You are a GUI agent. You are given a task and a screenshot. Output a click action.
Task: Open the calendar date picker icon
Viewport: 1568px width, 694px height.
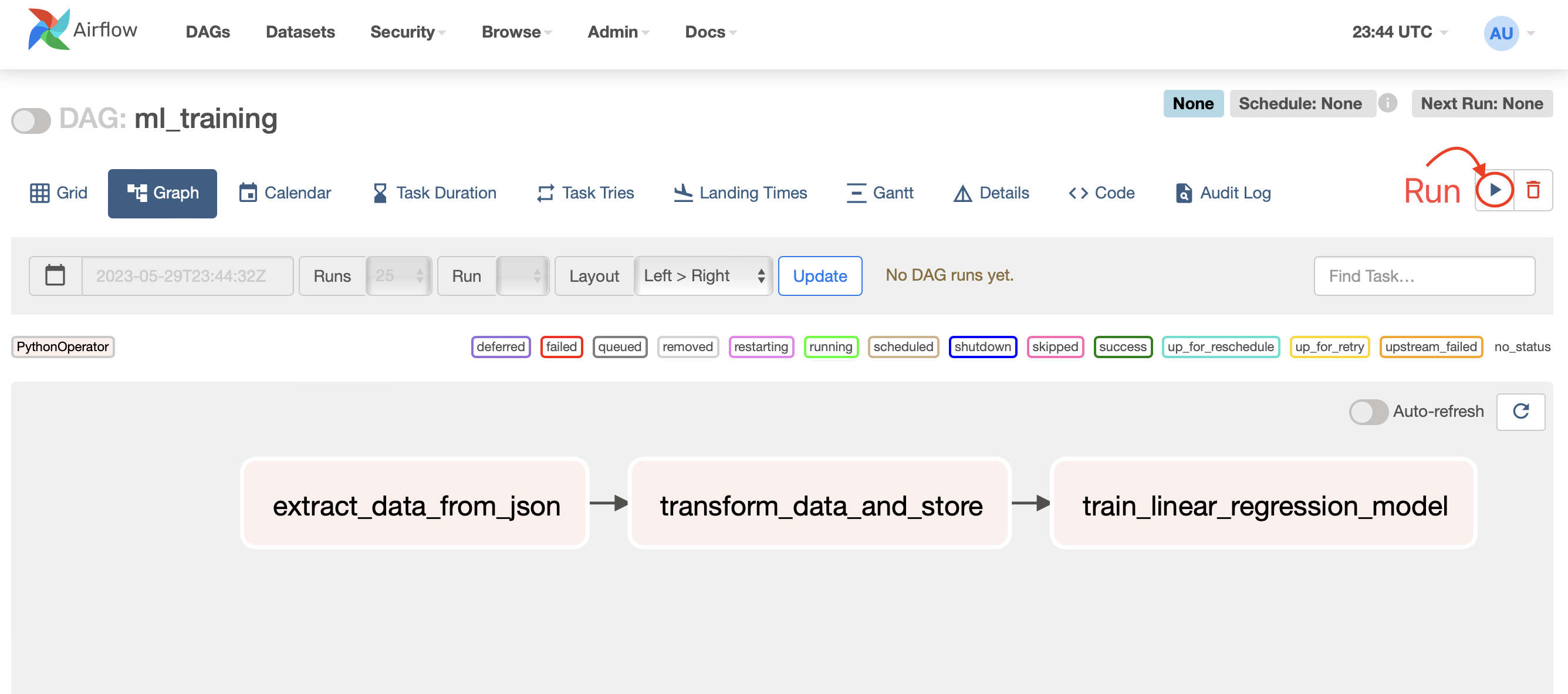[55, 275]
